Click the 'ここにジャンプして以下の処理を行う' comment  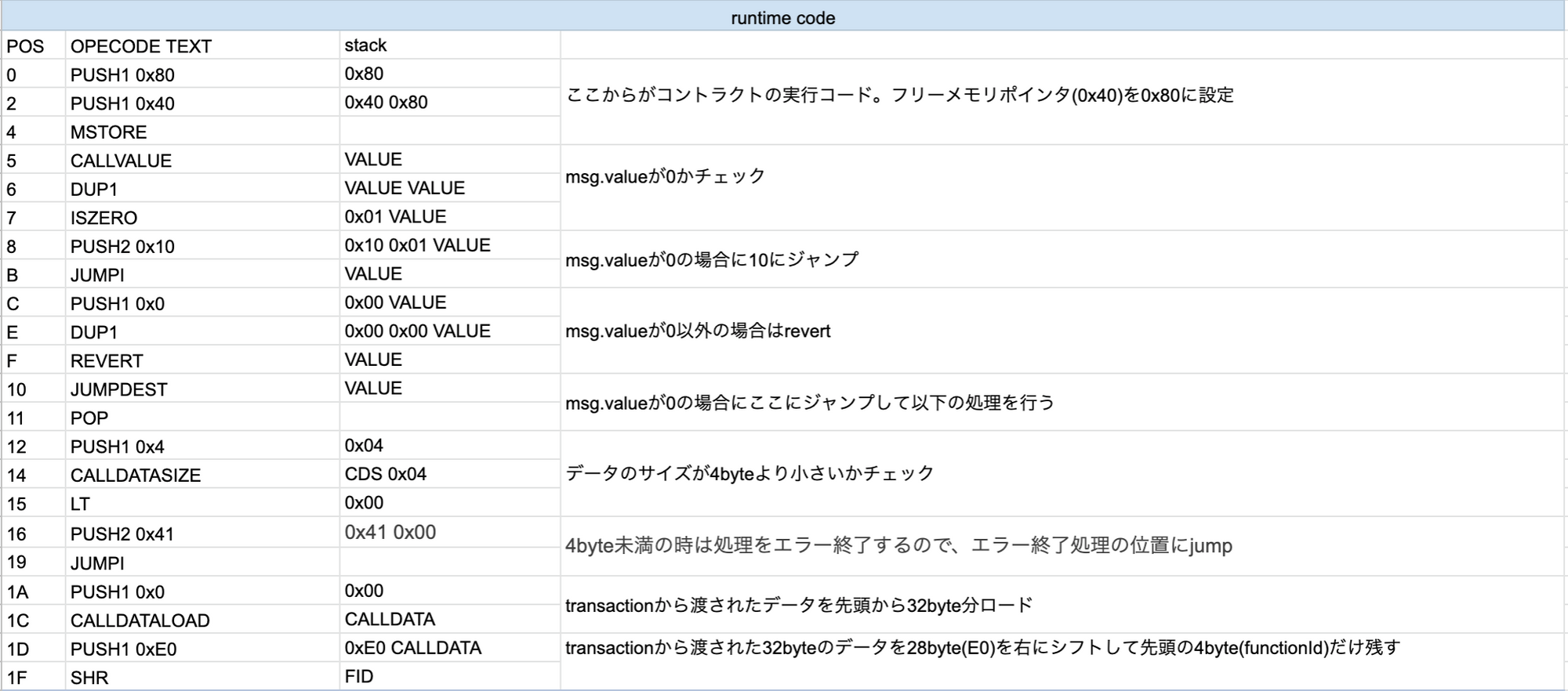tap(1062, 403)
